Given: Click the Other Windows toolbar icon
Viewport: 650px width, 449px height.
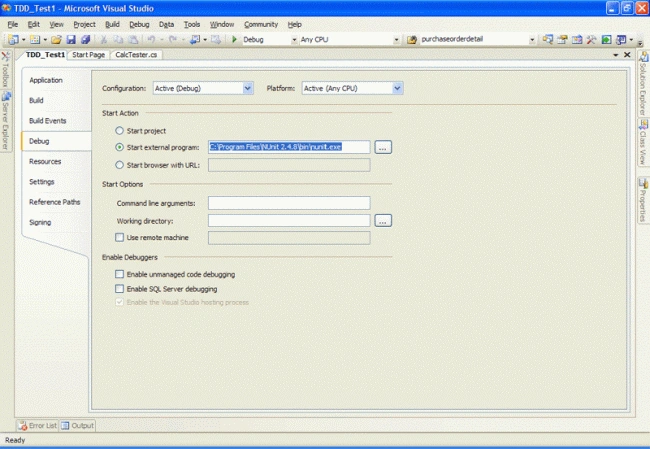Looking at the screenshot, I should pyautogui.click(x=621, y=39).
